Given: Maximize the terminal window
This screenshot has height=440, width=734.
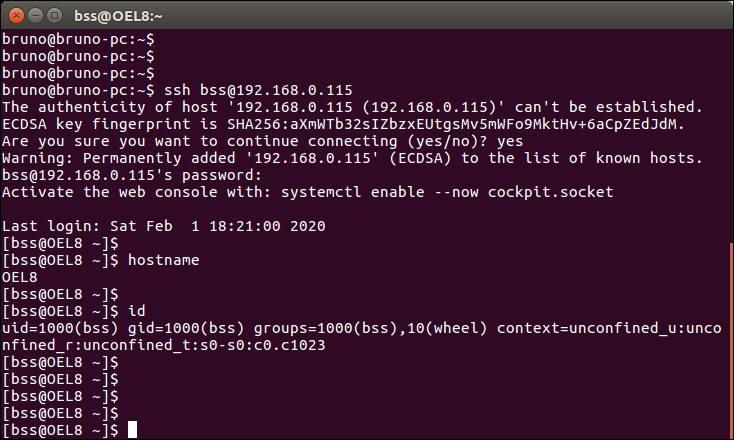Looking at the screenshot, I should 55,16.
